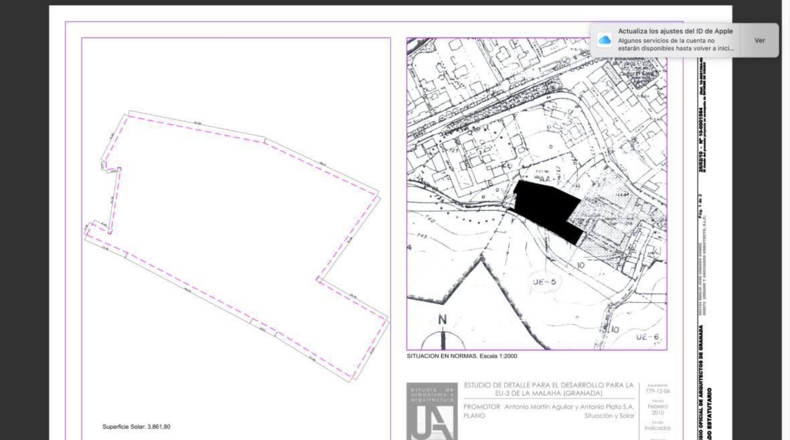Click the PROMOTOR line in the title block
This screenshot has height=440, width=790.
pos(548,407)
